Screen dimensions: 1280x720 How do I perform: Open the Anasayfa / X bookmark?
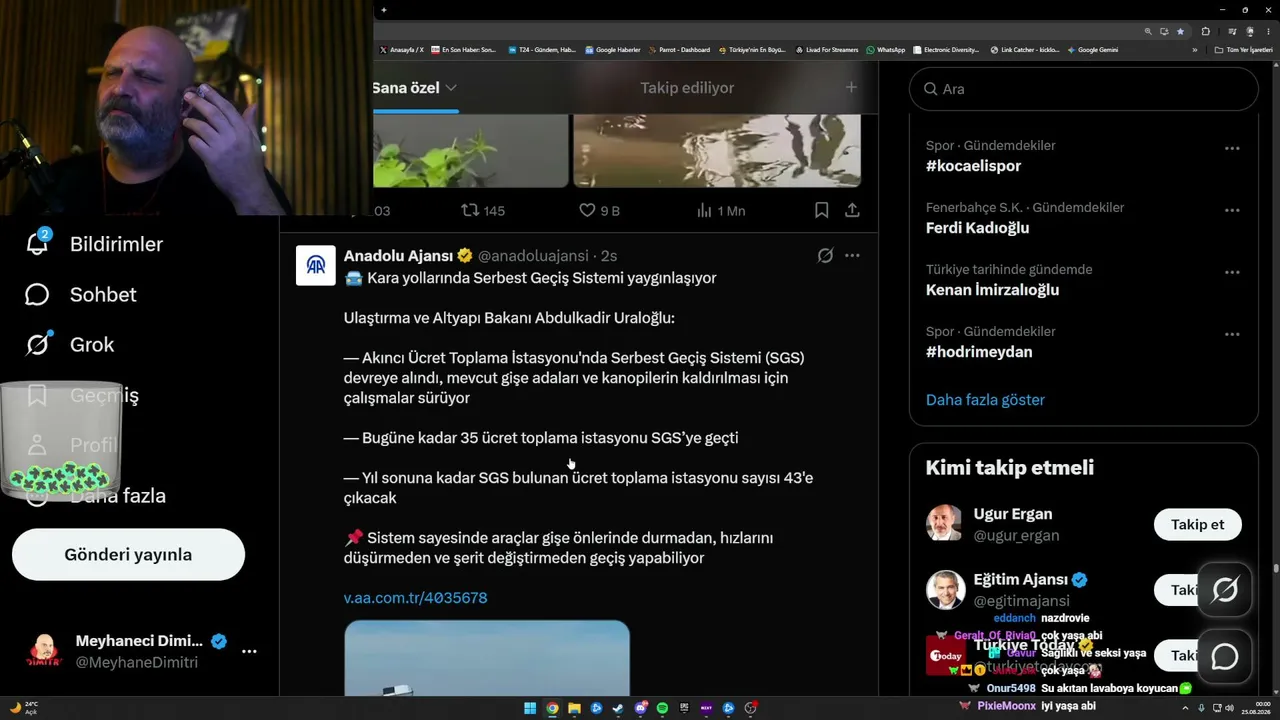point(402,50)
